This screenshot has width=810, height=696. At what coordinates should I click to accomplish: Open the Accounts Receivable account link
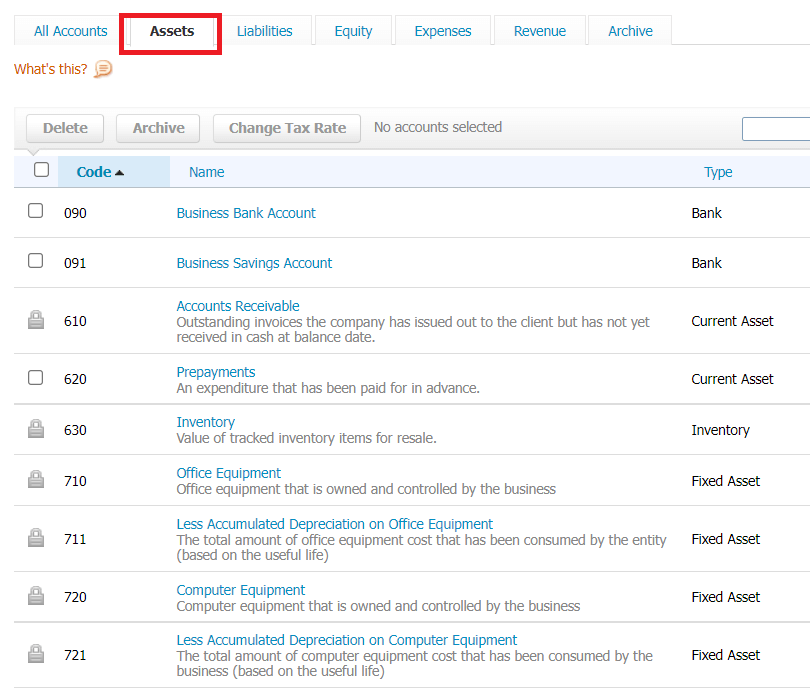[x=238, y=306]
